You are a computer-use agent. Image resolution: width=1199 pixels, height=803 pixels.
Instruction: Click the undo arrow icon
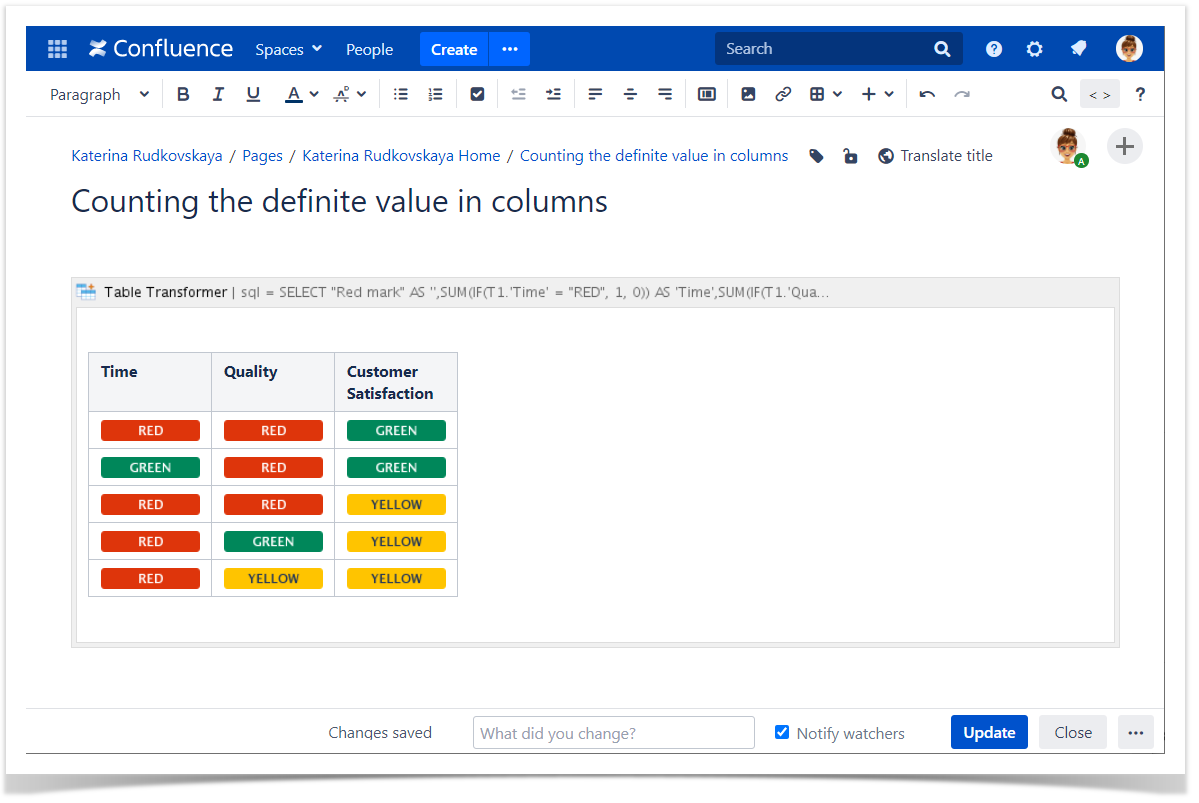point(927,94)
